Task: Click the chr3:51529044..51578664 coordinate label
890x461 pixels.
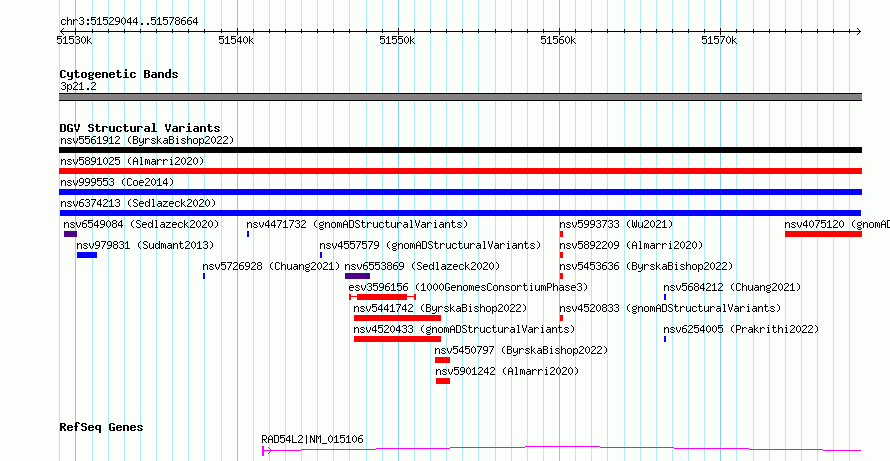Action: pos(129,22)
